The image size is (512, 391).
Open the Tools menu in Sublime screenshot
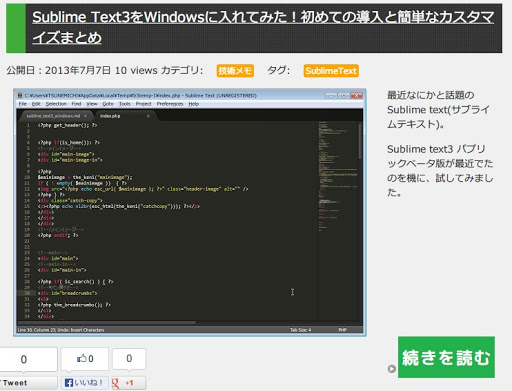coord(125,104)
